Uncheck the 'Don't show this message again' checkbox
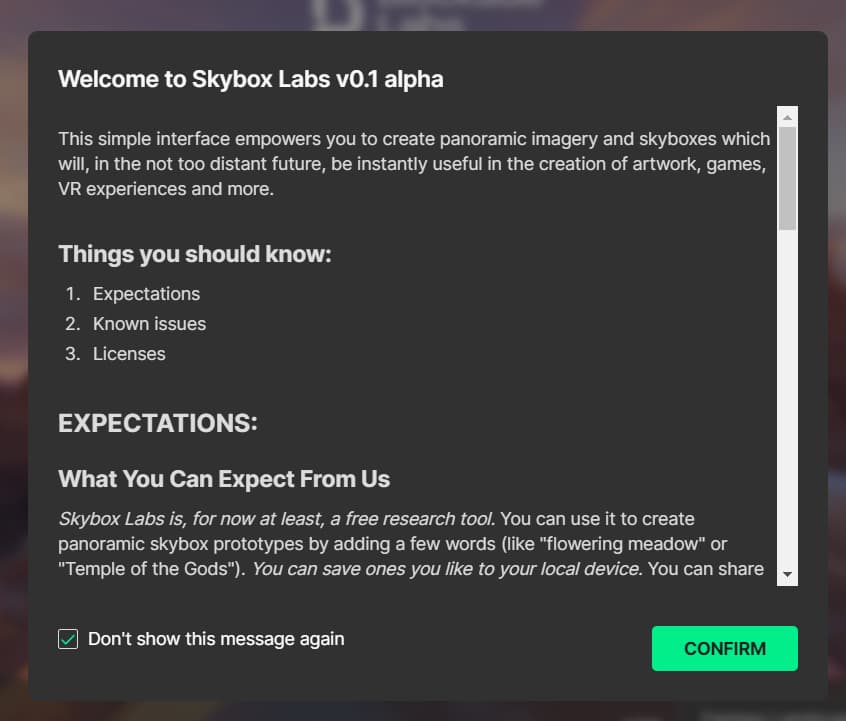This screenshot has width=846, height=721. click(x=68, y=639)
